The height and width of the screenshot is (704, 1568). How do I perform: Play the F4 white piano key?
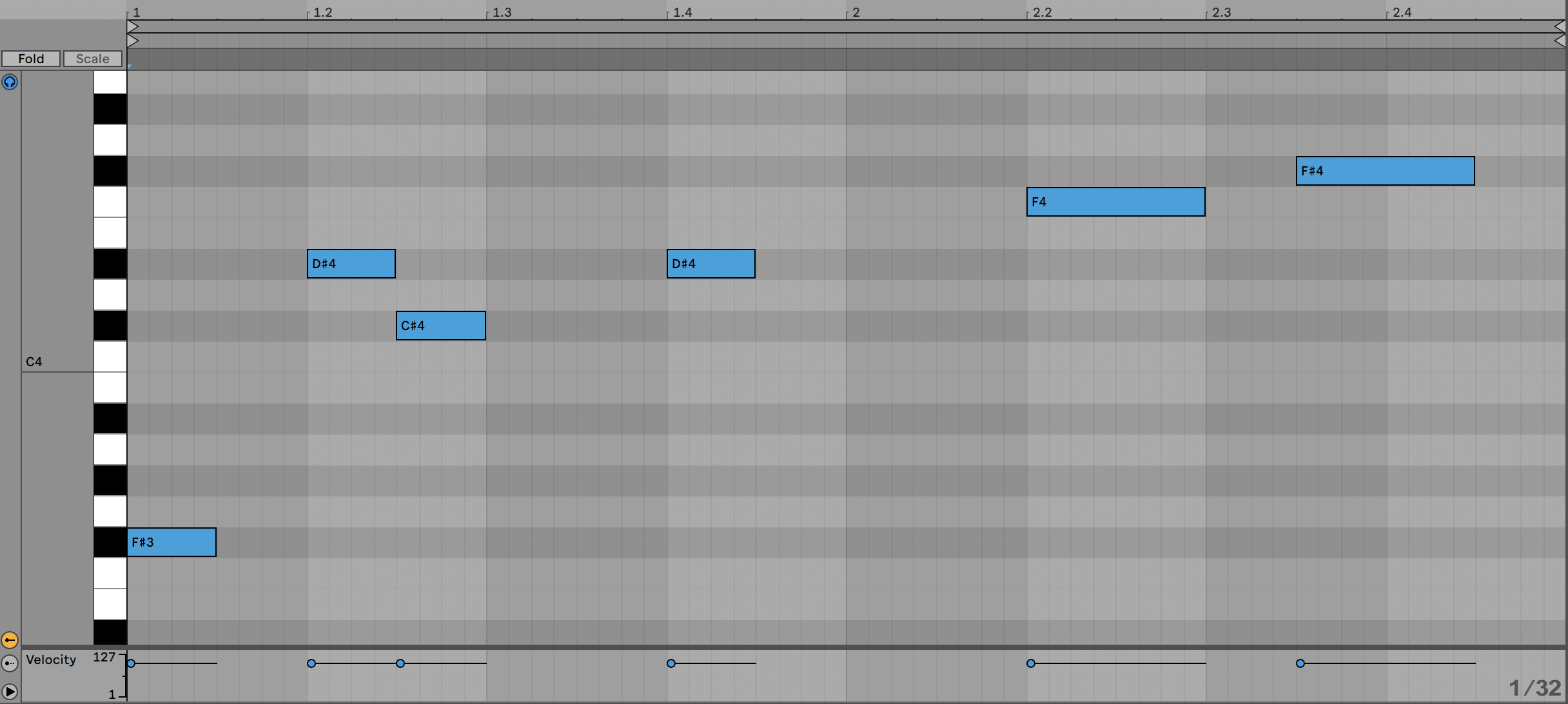[110, 202]
